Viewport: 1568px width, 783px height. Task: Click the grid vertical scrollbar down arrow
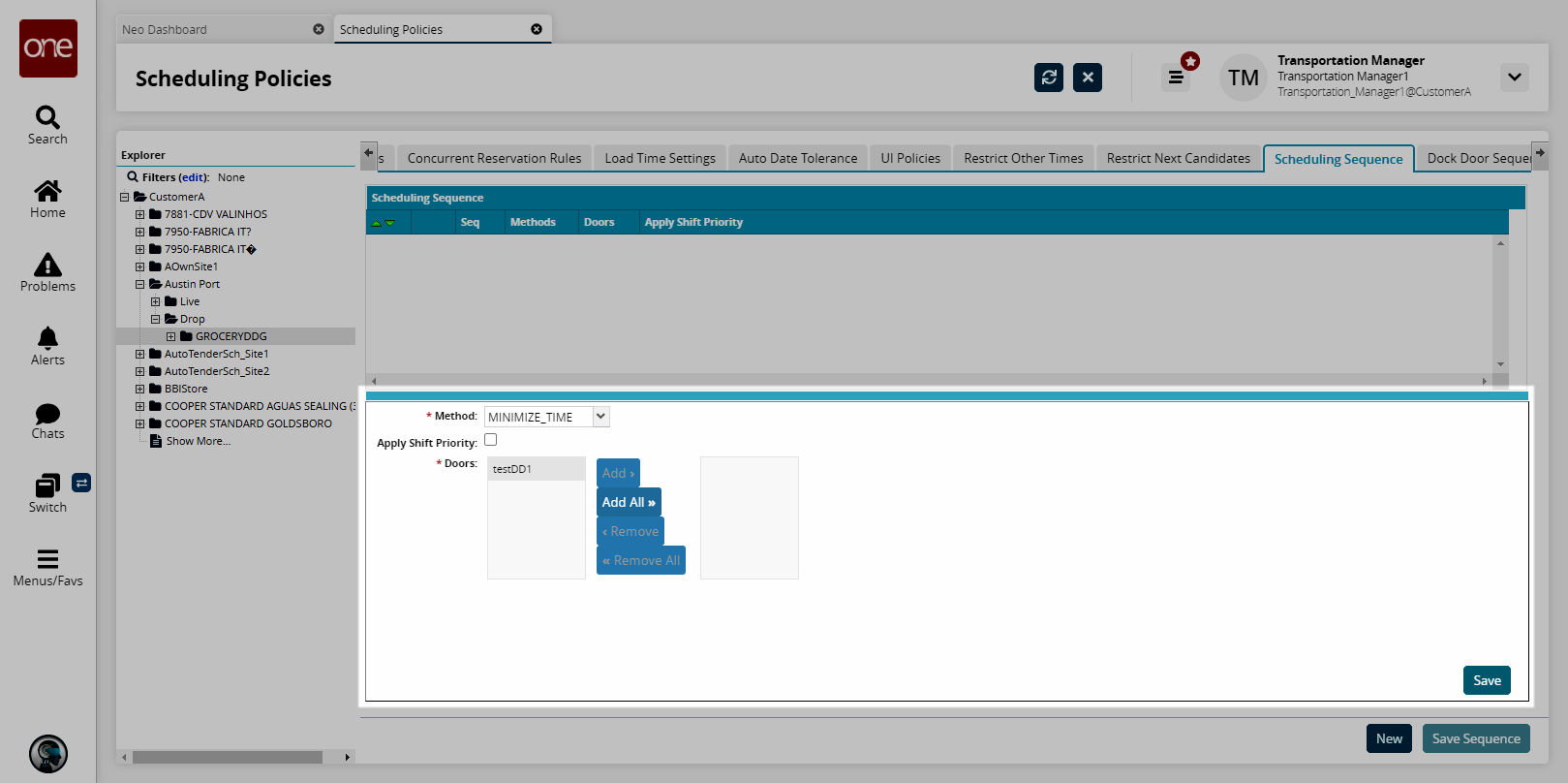point(1500,364)
